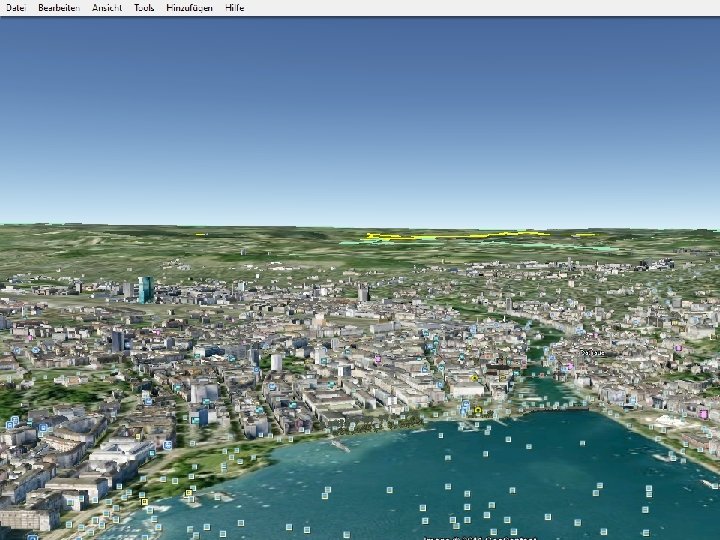The image size is (720, 540).
Task: Click the white cylindrical tower 3D building
Action: click(276, 362)
